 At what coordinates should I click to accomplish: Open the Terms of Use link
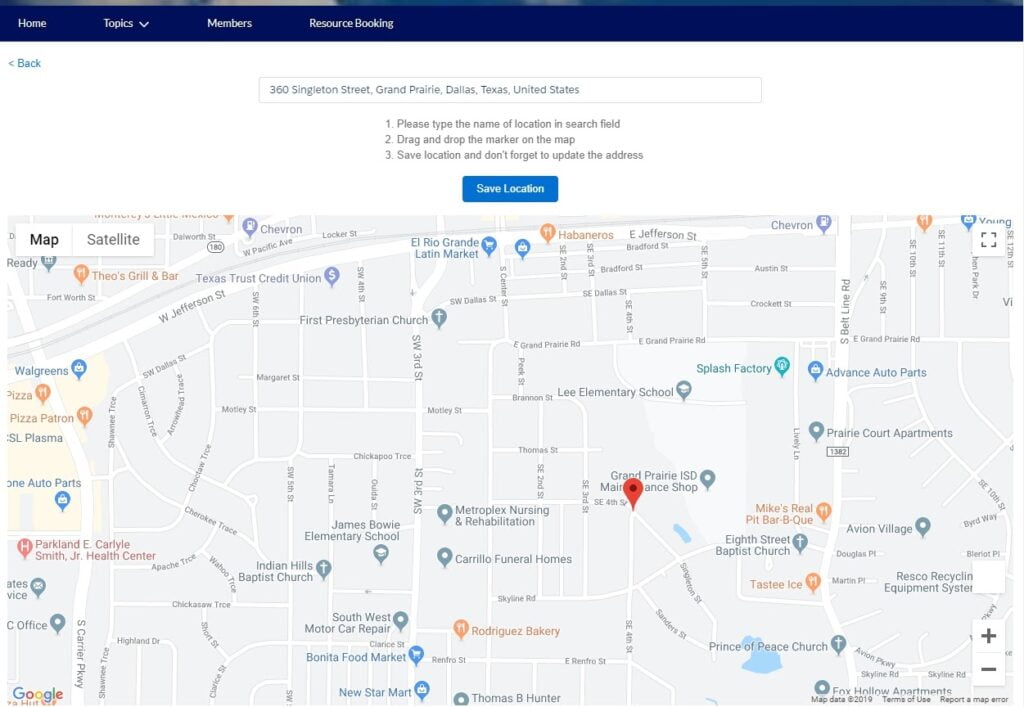pyautogui.click(x=906, y=700)
